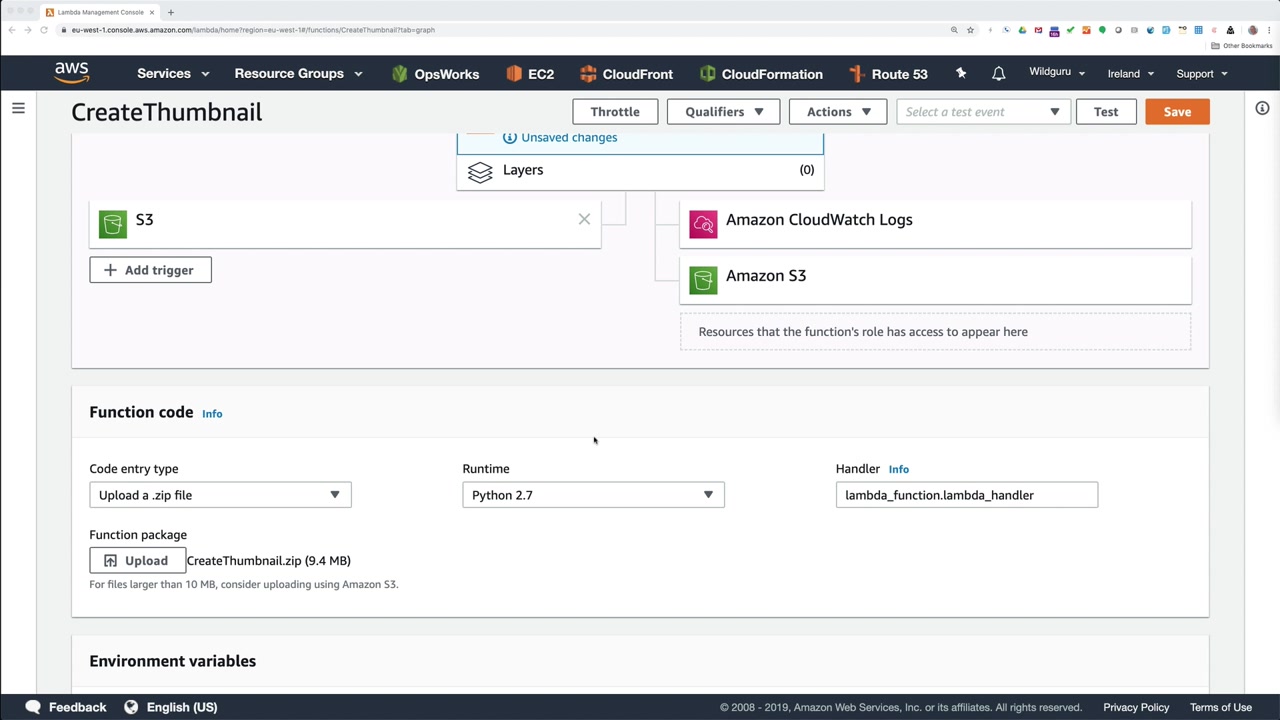The width and height of the screenshot is (1280, 720).
Task: Open the Qualifiers dropdown
Action: [x=724, y=112]
